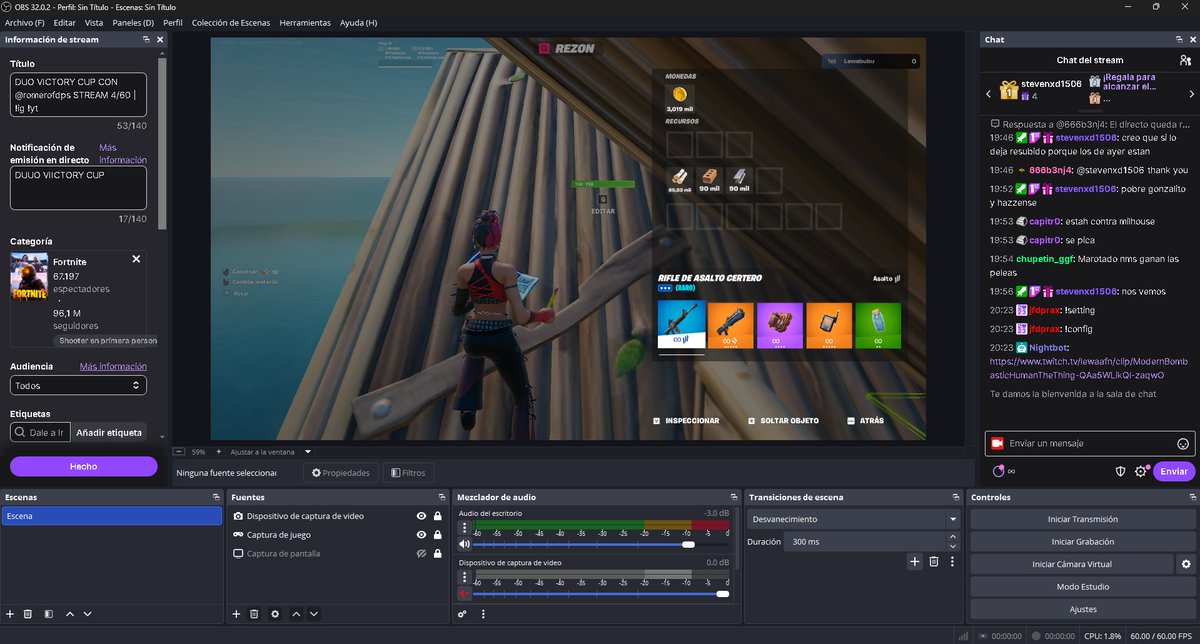This screenshot has height=644, width=1200.
Task: Increase the Duración value with the stepper arrow
Action: tap(953, 537)
